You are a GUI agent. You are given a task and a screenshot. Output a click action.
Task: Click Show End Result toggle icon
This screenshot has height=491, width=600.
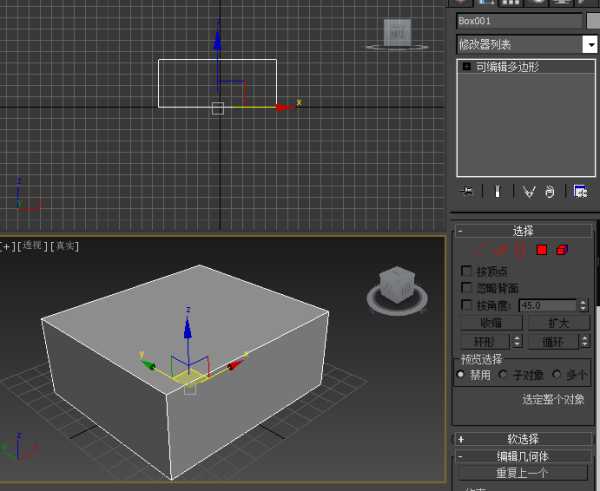[497, 191]
